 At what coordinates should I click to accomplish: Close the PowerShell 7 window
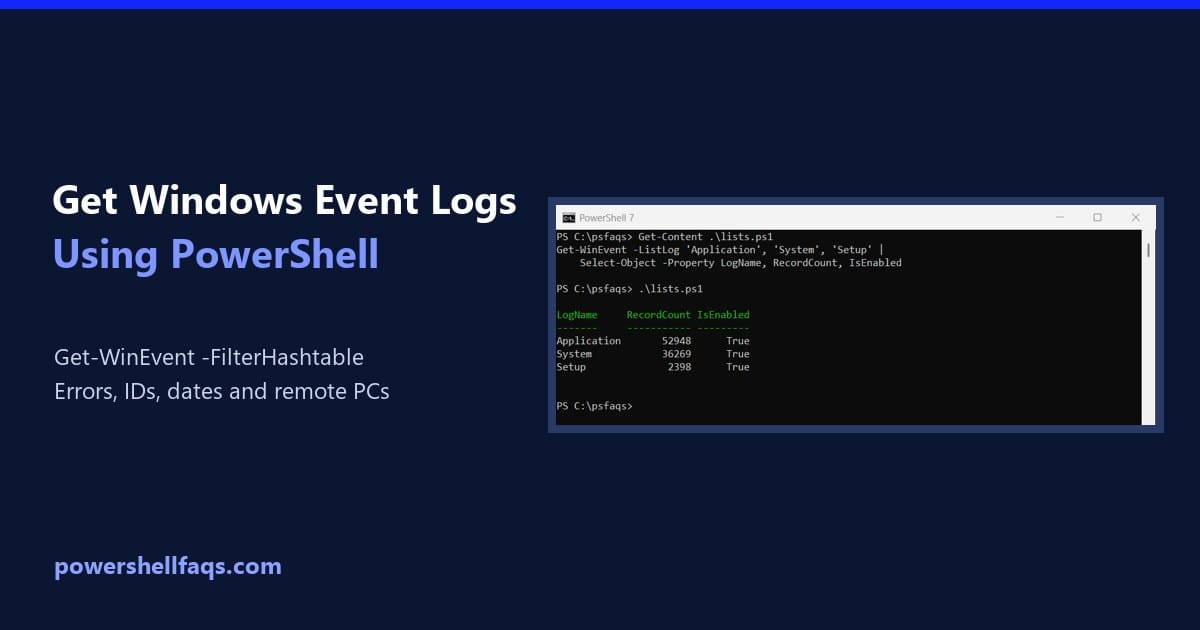click(x=1135, y=217)
